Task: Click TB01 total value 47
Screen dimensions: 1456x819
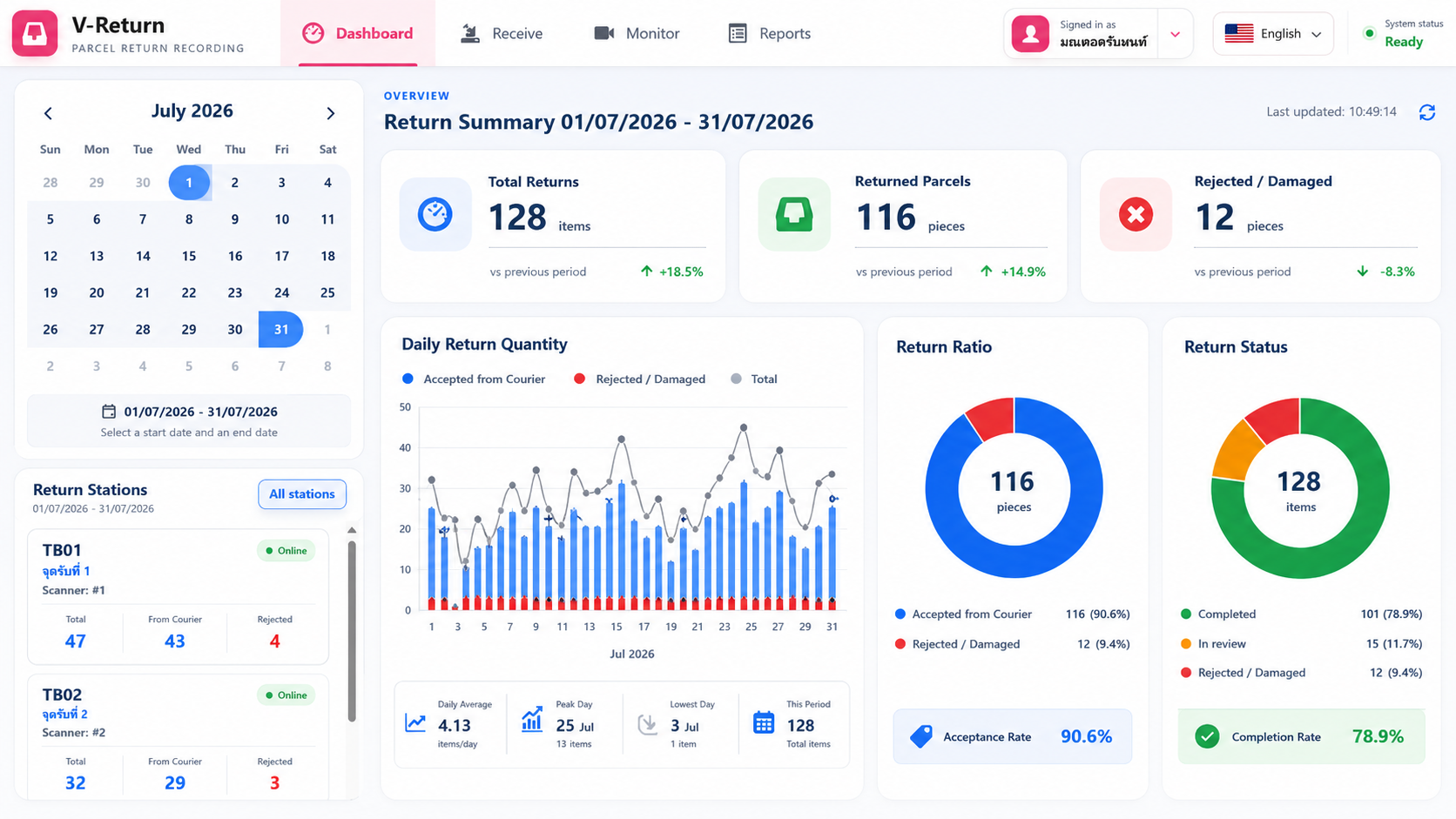Action: pos(76,641)
